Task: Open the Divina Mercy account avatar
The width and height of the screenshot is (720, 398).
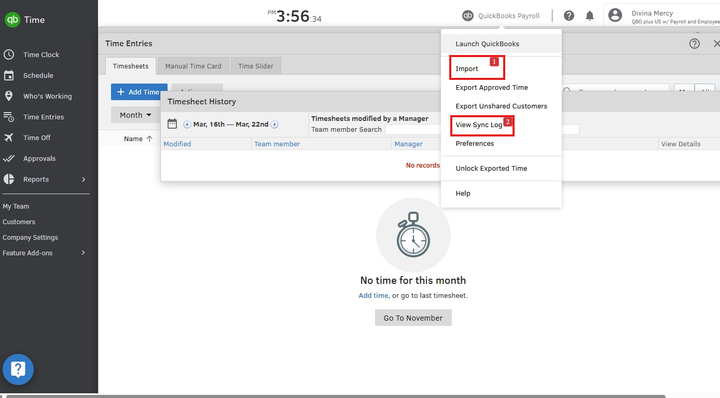Action: point(615,16)
